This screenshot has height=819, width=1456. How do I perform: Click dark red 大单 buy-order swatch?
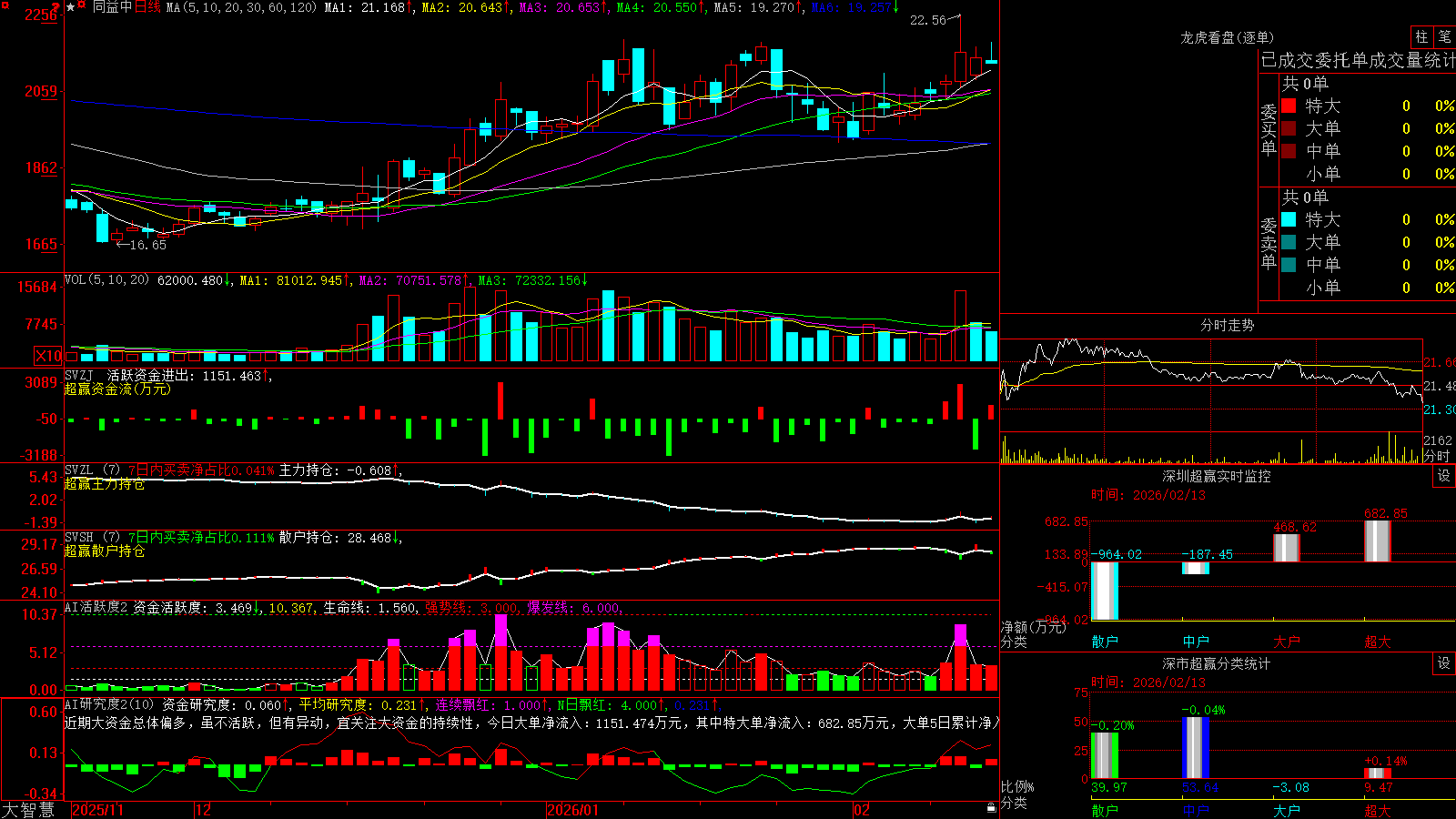[x=1289, y=128]
